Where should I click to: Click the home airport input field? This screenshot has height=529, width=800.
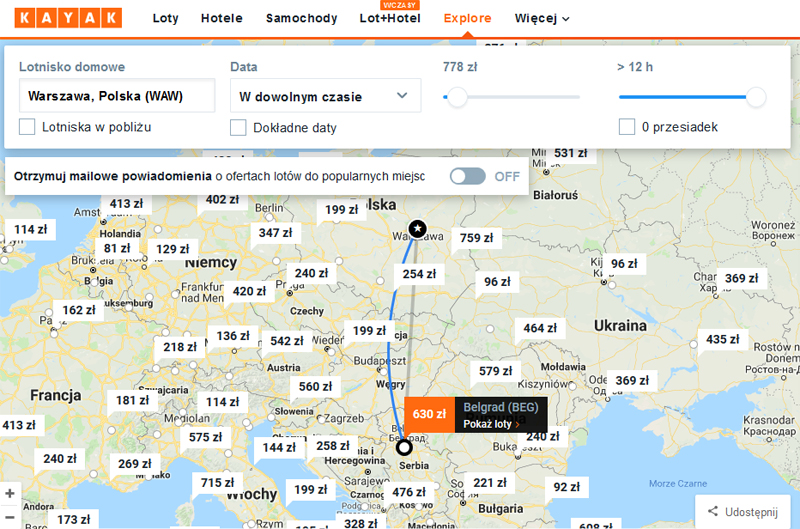(117, 96)
